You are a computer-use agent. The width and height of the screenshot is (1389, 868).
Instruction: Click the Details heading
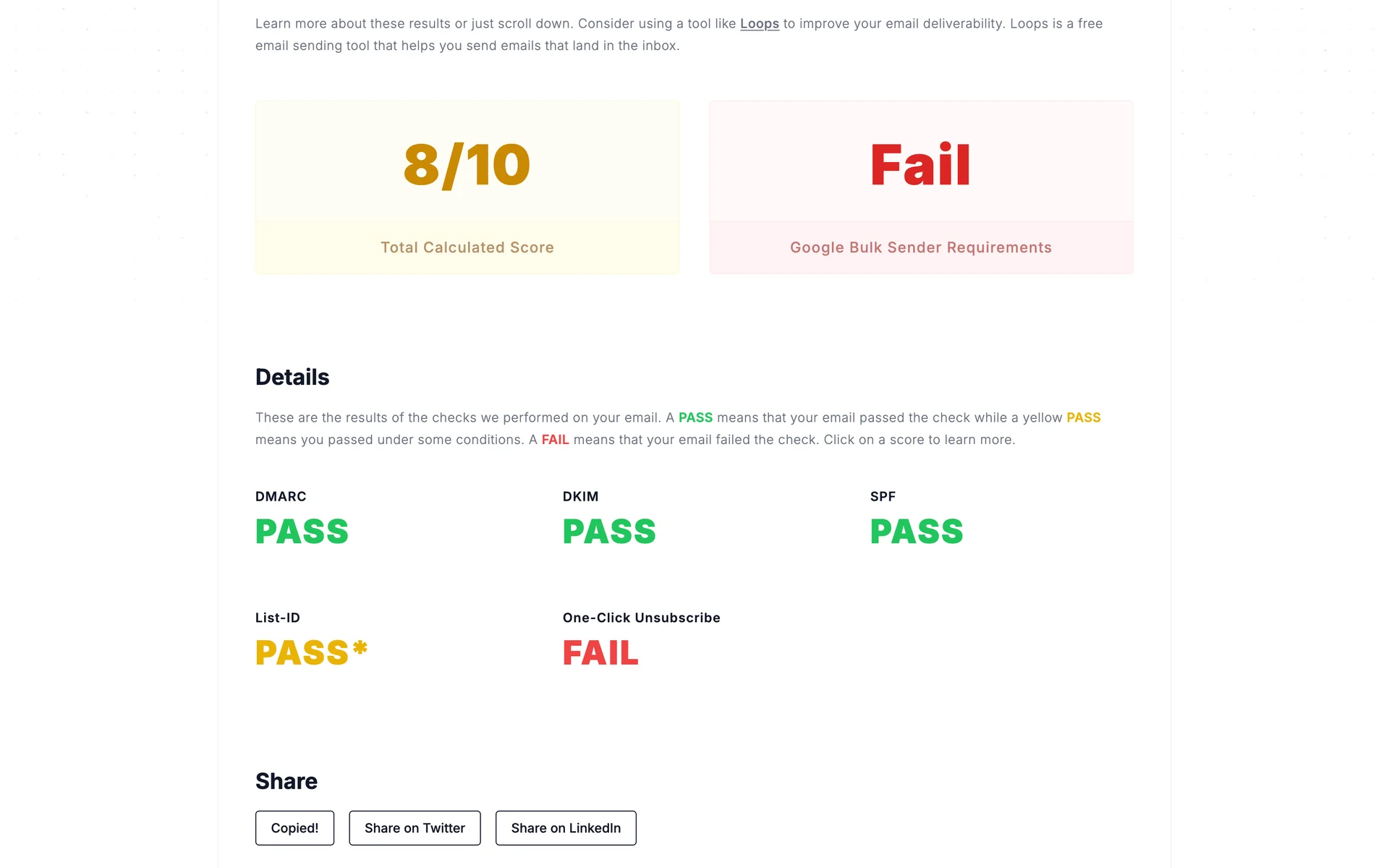[x=292, y=377]
